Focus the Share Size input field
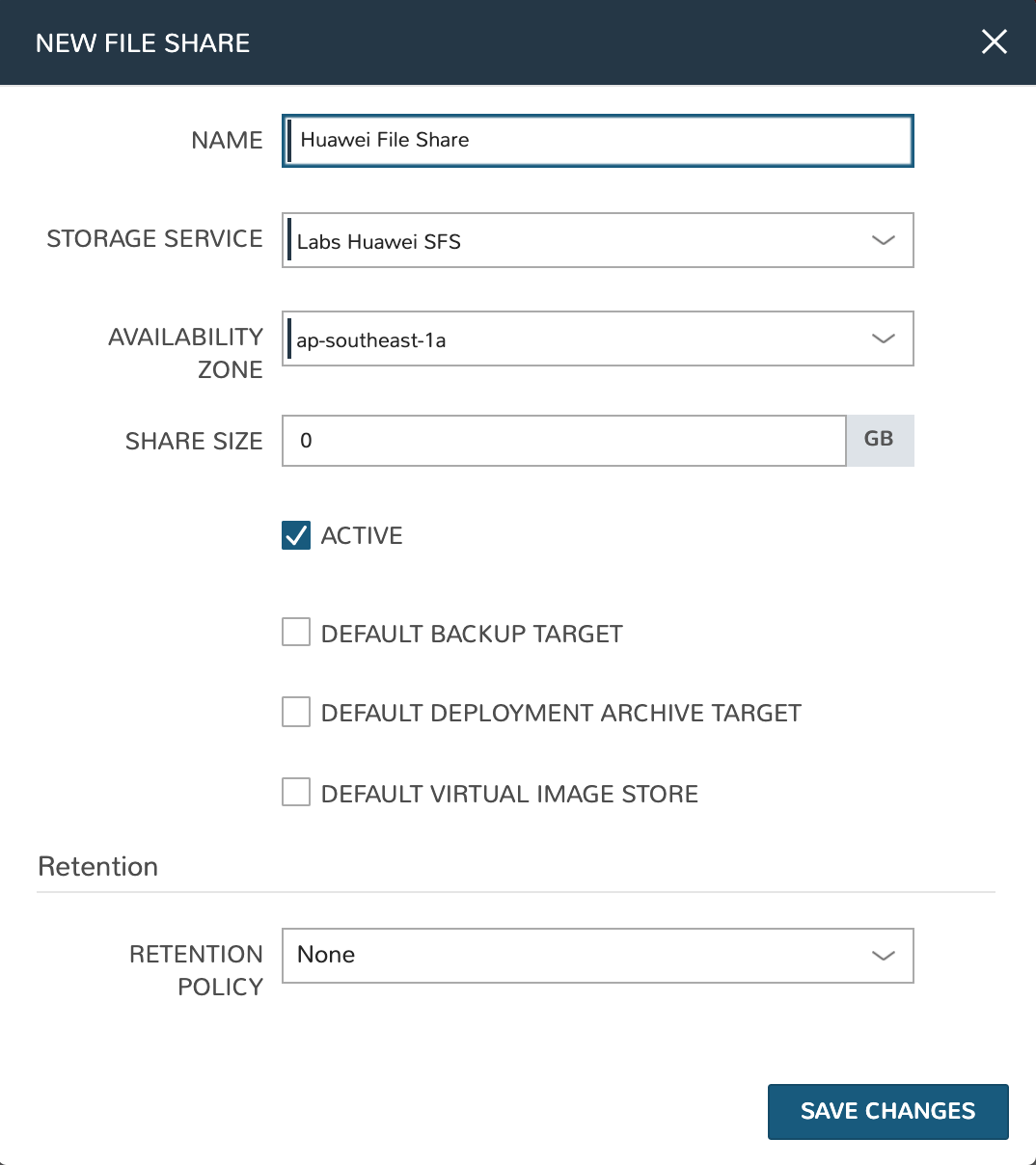 pos(564,441)
